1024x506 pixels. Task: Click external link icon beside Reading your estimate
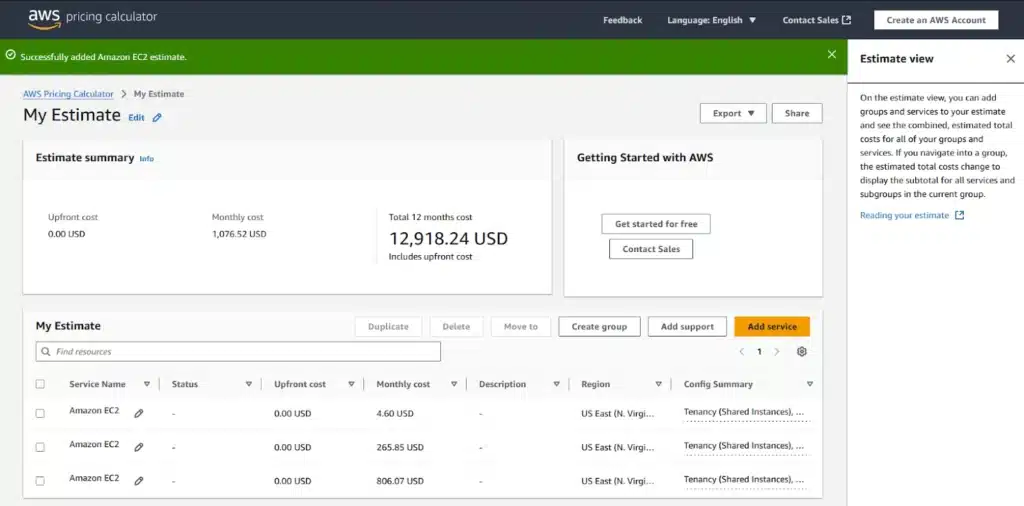click(959, 215)
